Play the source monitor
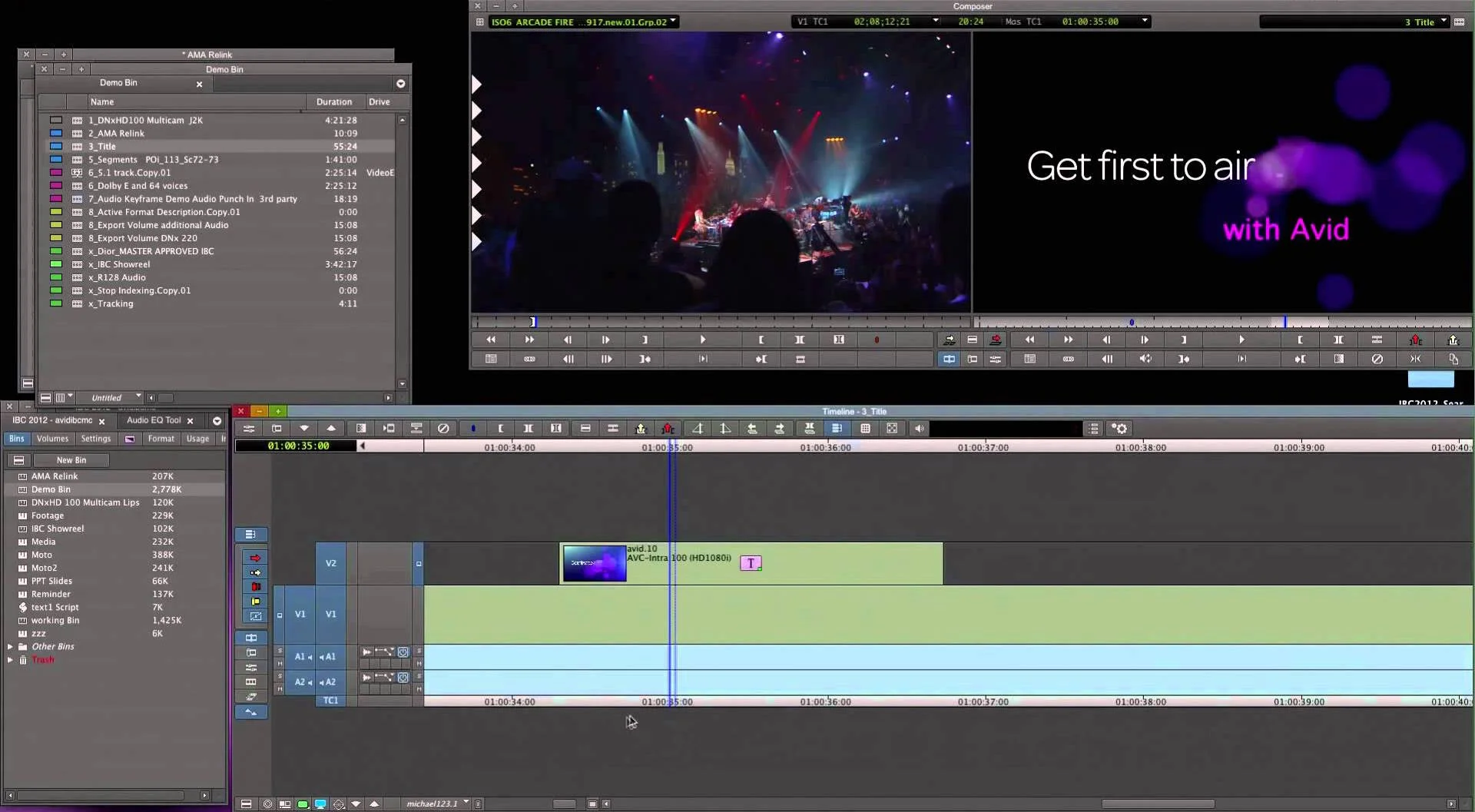This screenshot has width=1475, height=812. coord(702,340)
